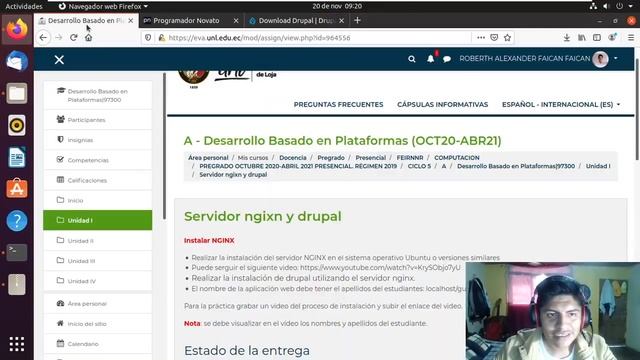Open Competencias in sidebar
This screenshot has height=360, width=640.
pyautogui.click(x=98, y=160)
